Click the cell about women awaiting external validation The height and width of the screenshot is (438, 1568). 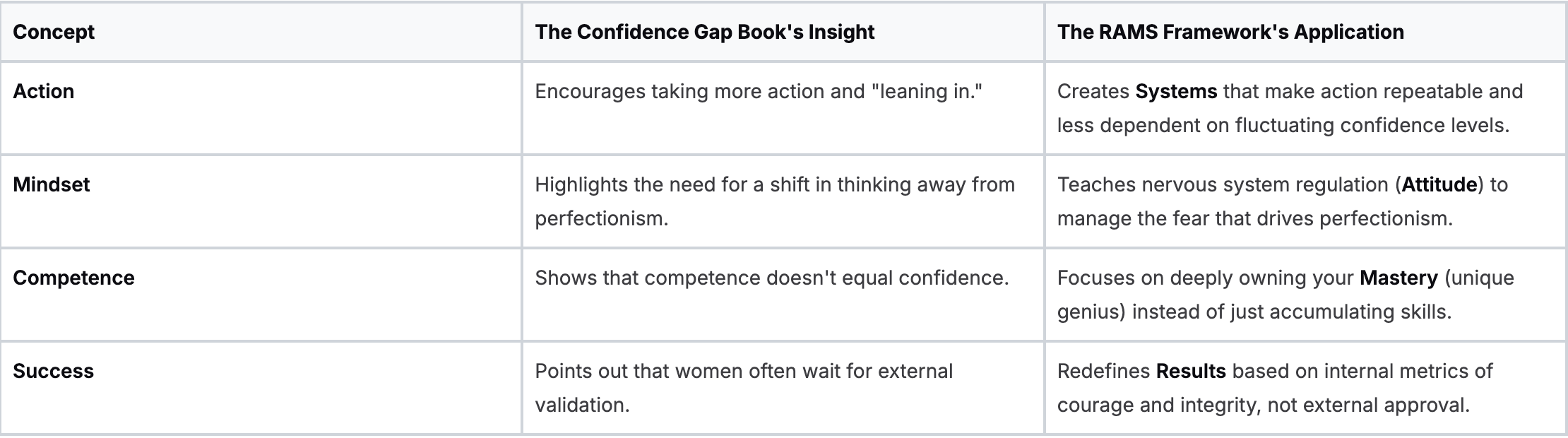[x=743, y=387]
